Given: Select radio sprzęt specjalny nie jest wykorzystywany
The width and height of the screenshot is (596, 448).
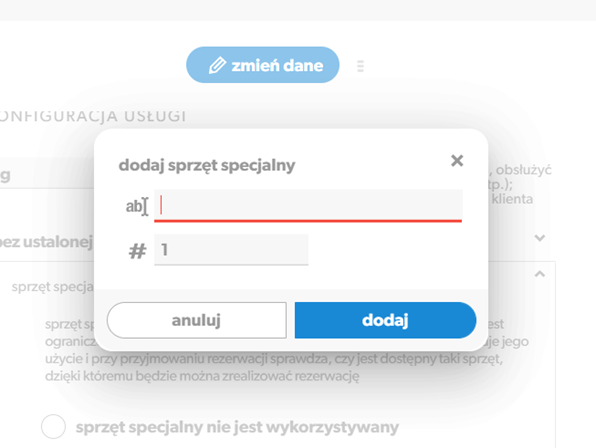Looking at the screenshot, I should click(x=53, y=426).
